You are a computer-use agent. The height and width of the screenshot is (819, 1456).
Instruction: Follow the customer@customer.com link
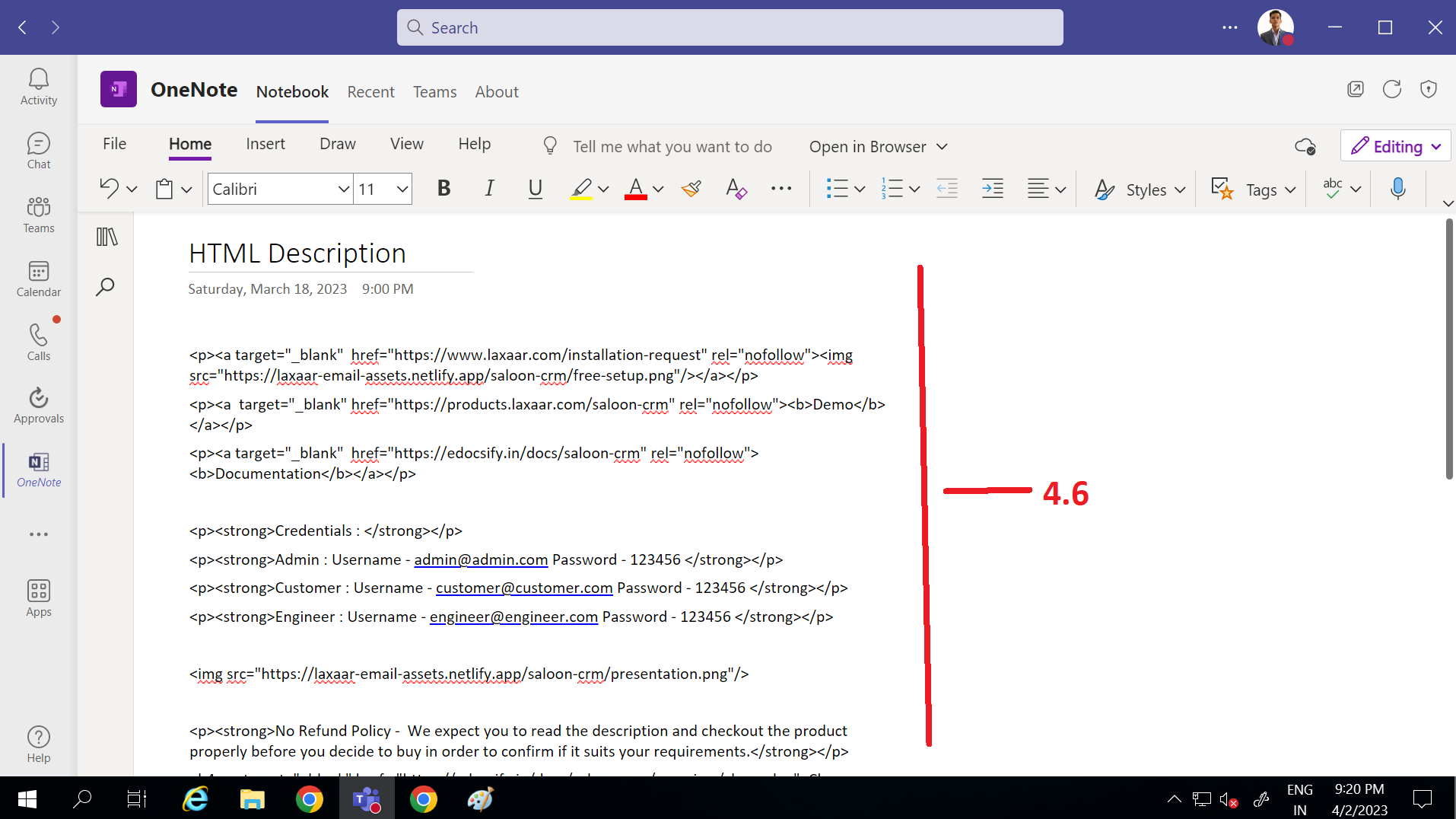tap(524, 588)
